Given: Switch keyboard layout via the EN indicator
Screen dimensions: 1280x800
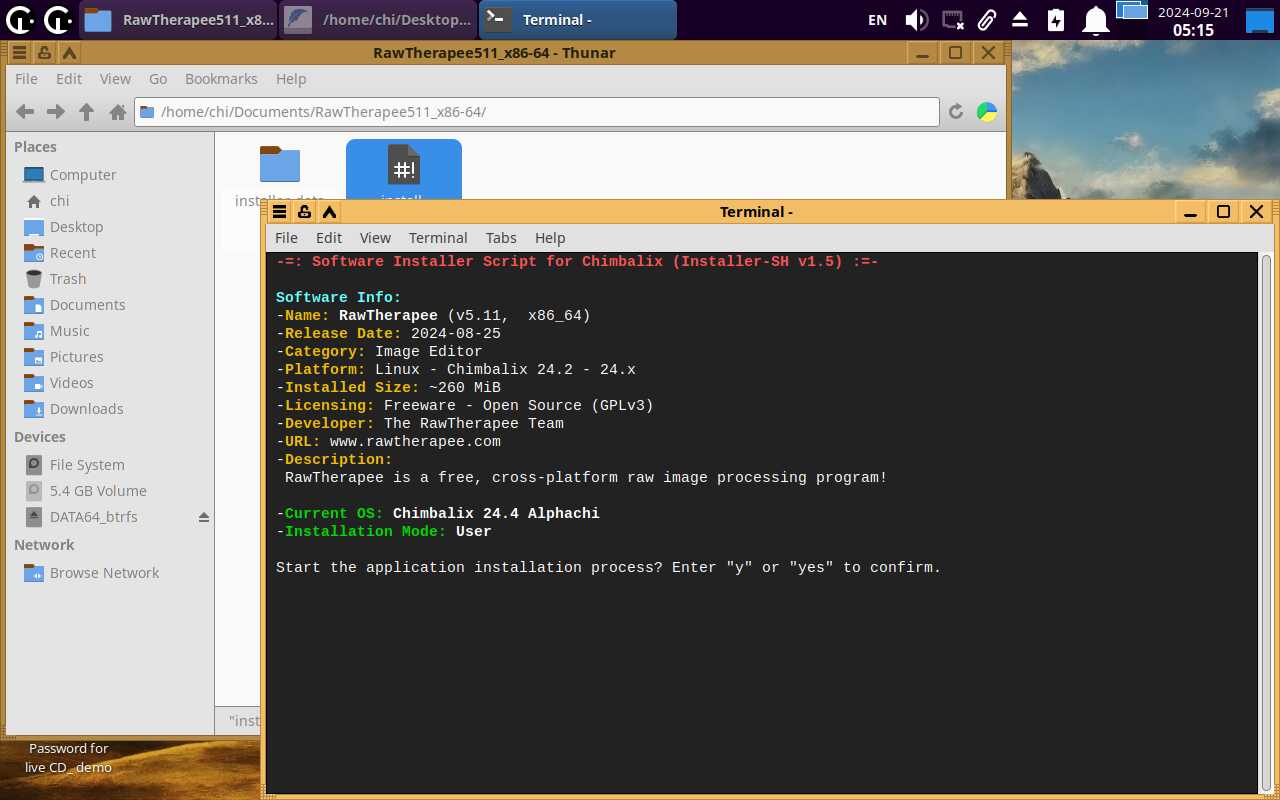Looking at the screenshot, I should point(877,20).
